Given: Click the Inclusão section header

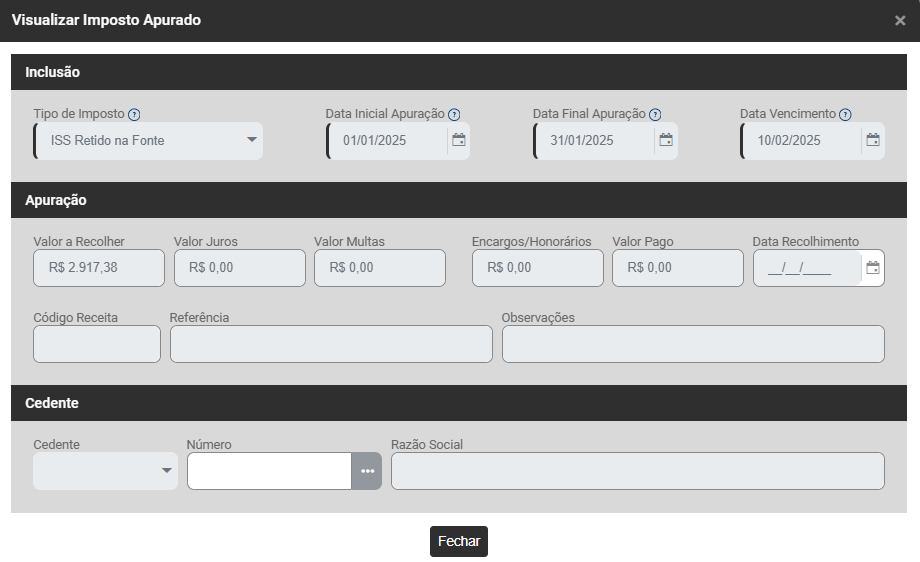Looking at the screenshot, I should (x=459, y=72).
